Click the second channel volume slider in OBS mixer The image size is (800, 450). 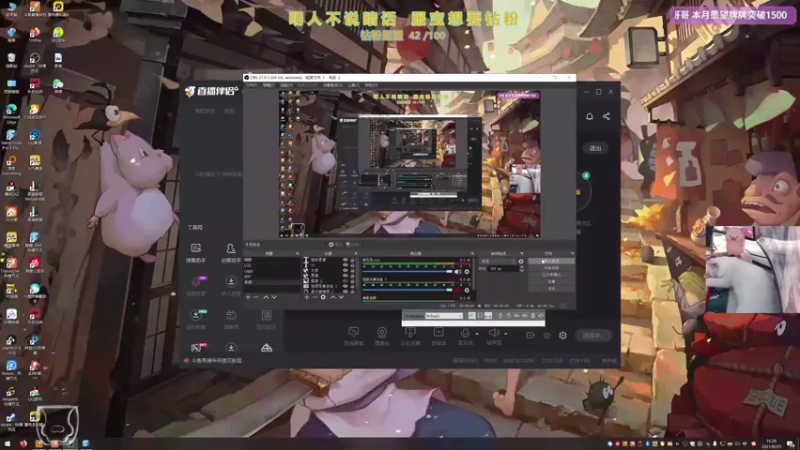pyautogui.click(x=407, y=290)
